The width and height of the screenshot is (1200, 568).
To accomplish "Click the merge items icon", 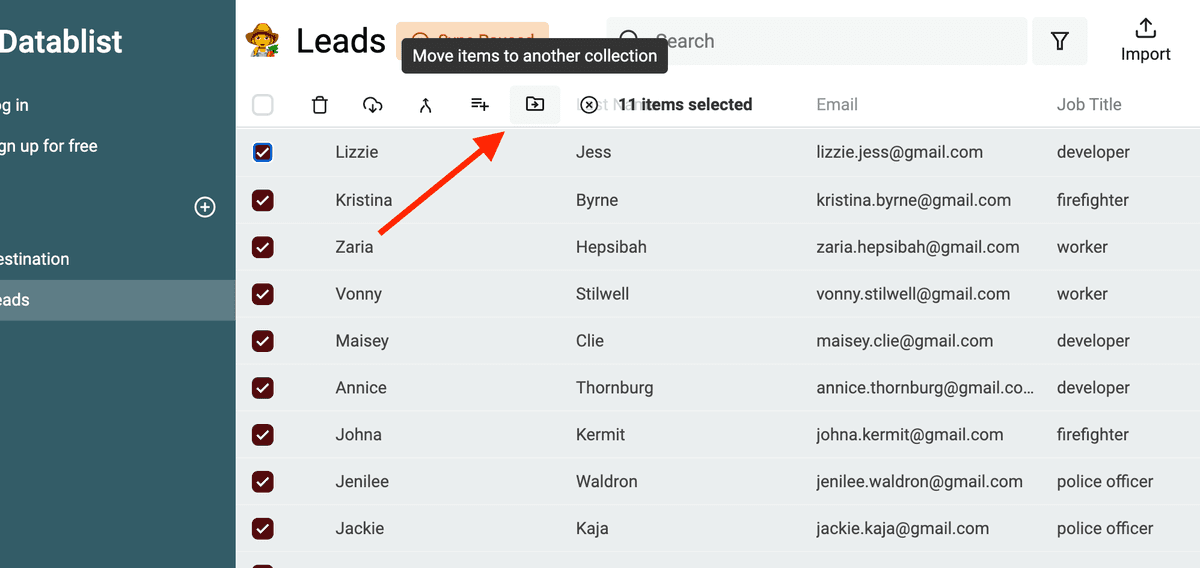I will click(x=425, y=105).
